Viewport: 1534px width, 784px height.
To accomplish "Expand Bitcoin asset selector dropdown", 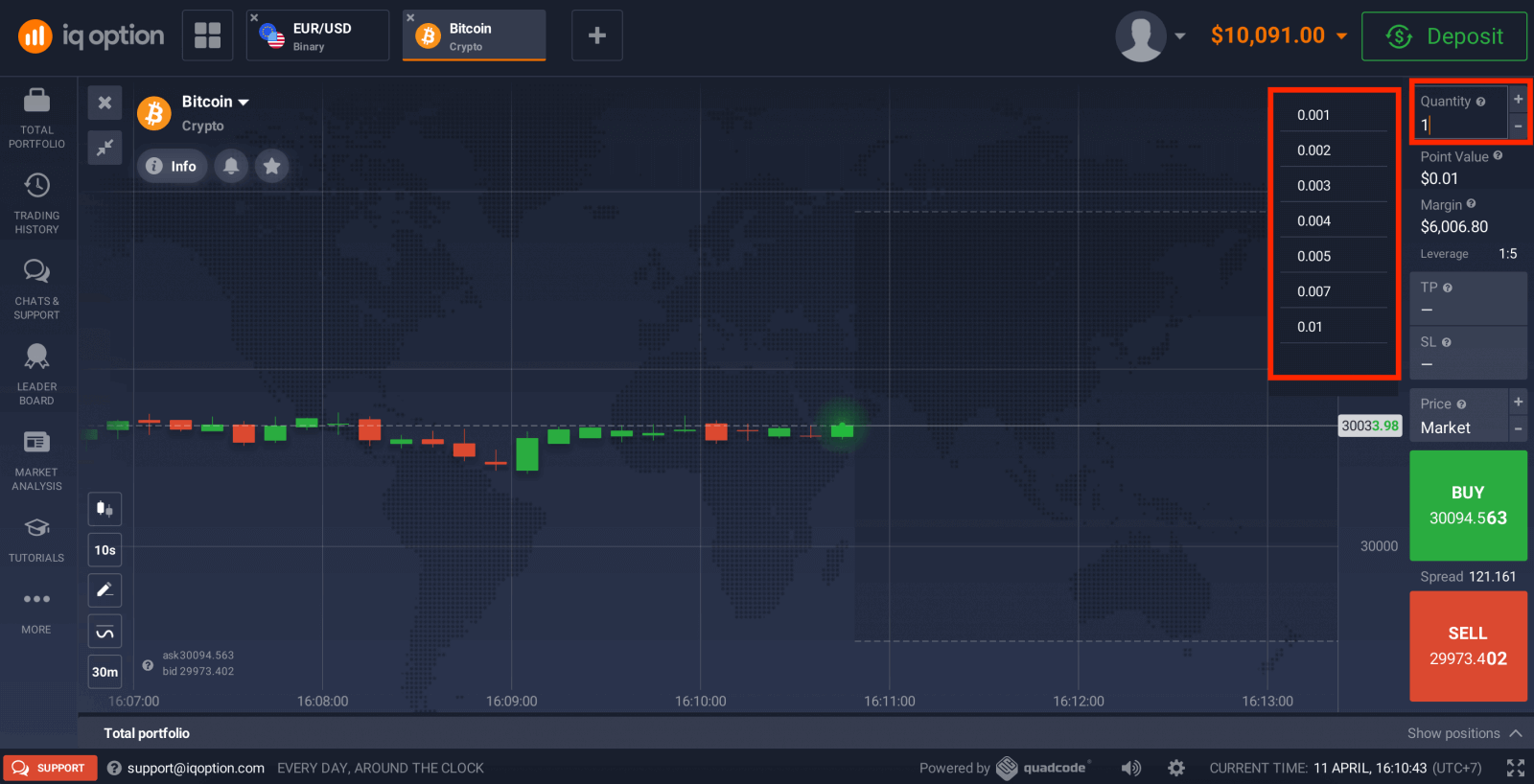I will (x=215, y=102).
